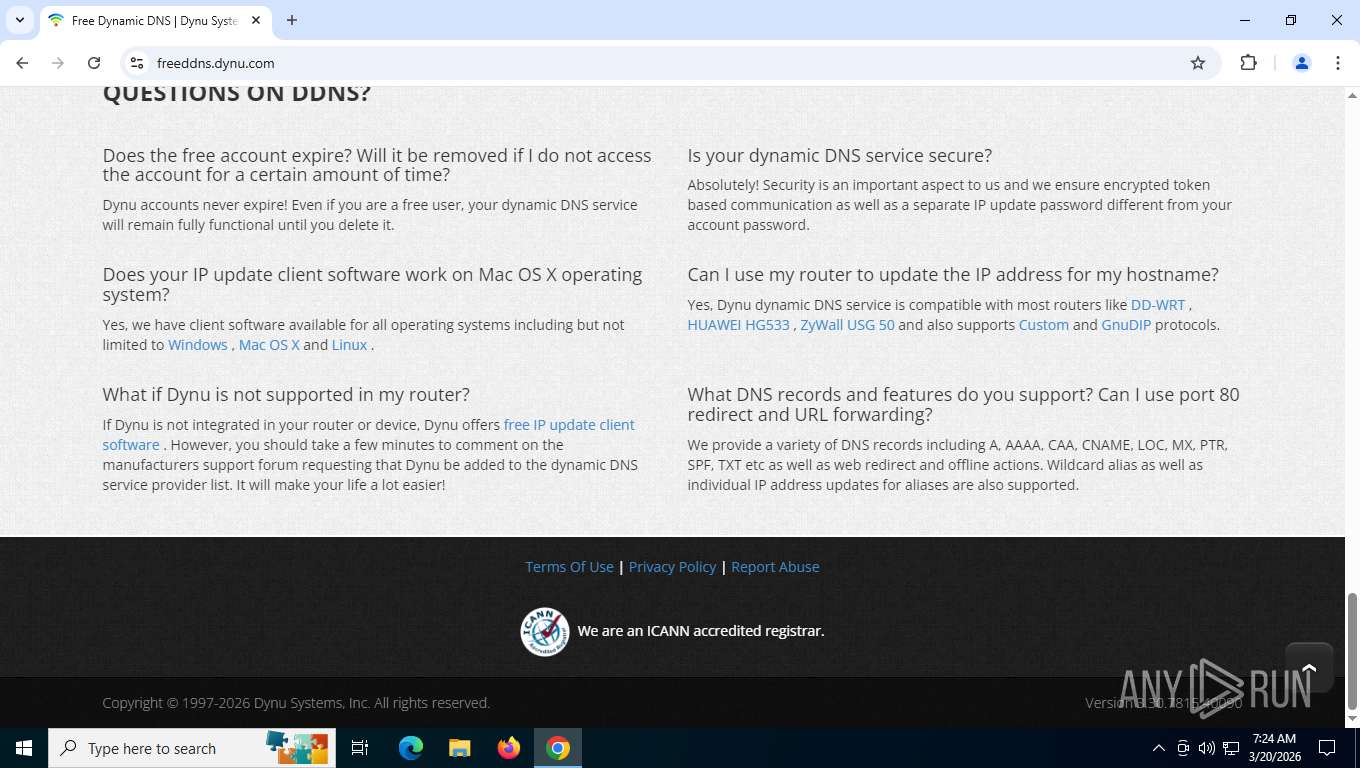Click the Copyright 1997-2026 Dynu Systems text
The image size is (1360, 768).
coord(296,703)
